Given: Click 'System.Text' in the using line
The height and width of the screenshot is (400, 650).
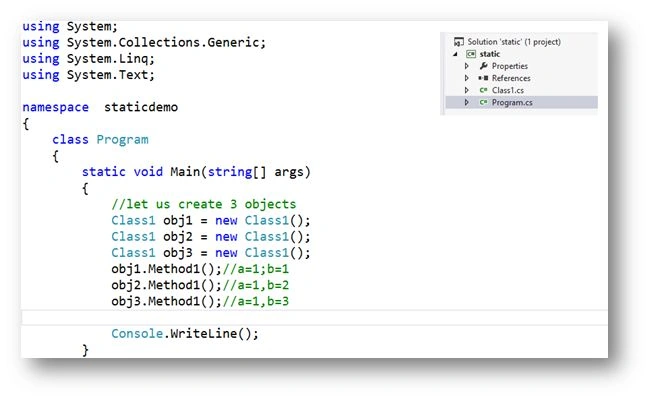Looking at the screenshot, I should [x=107, y=75].
